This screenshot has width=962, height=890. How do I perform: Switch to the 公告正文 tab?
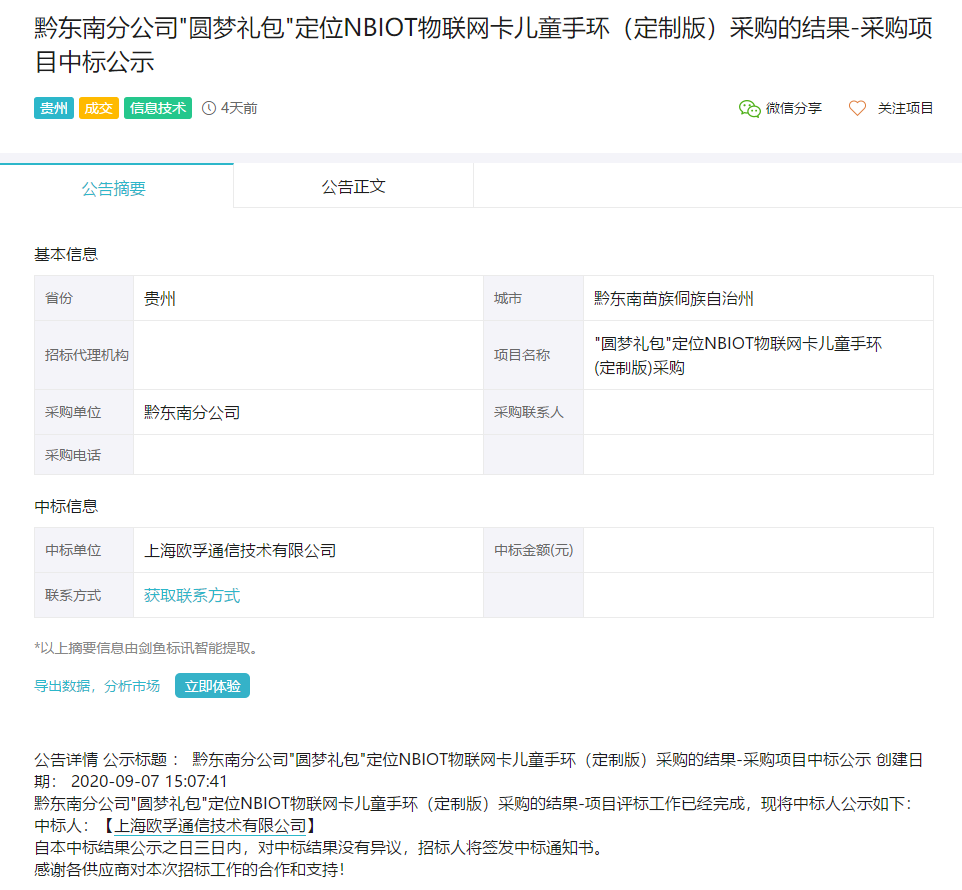pyautogui.click(x=353, y=186)
